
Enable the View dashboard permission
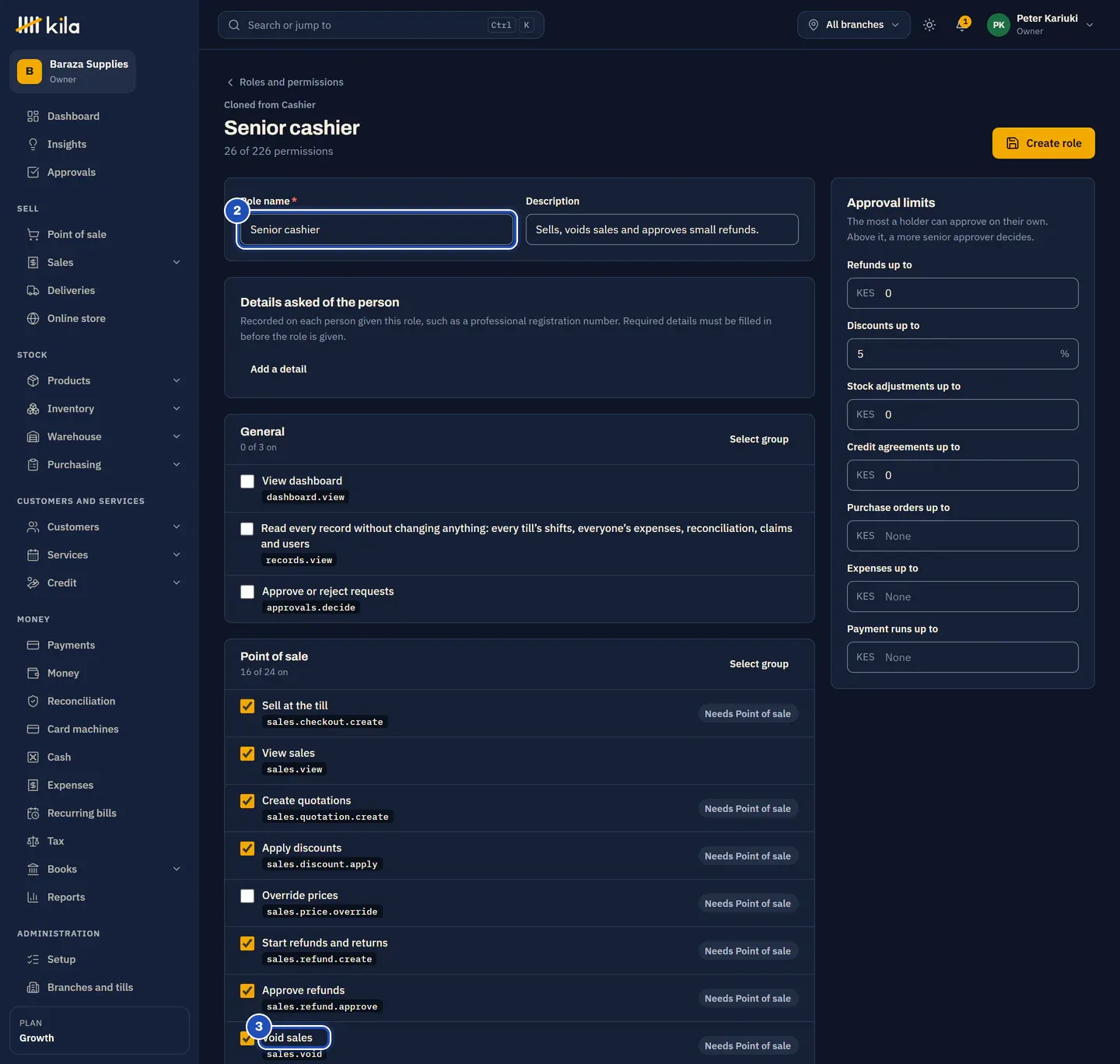[x=247, y=481]
